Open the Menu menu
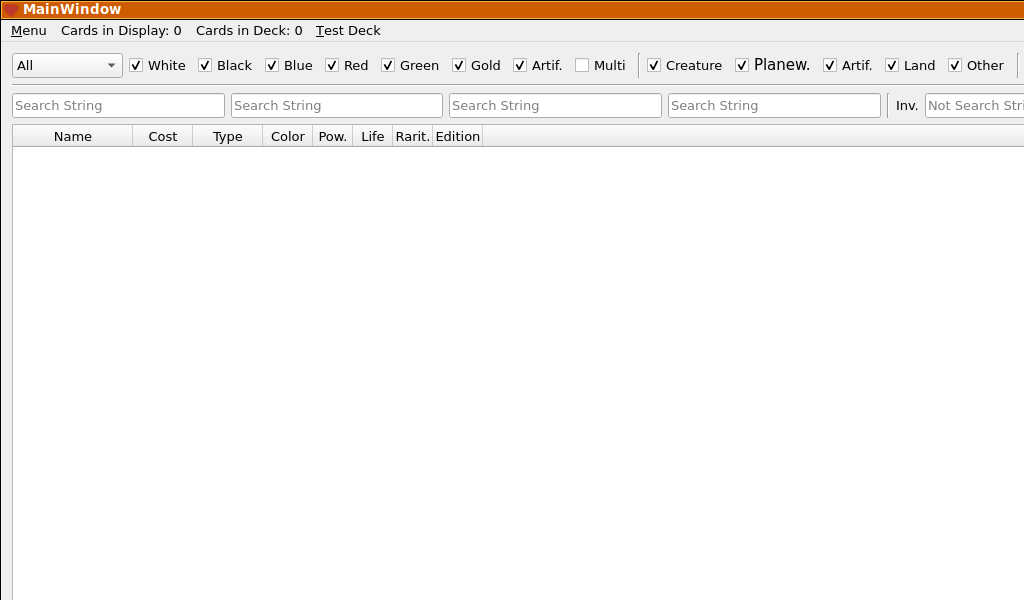This screenshot has height=600, width=1024. (28, 31)
